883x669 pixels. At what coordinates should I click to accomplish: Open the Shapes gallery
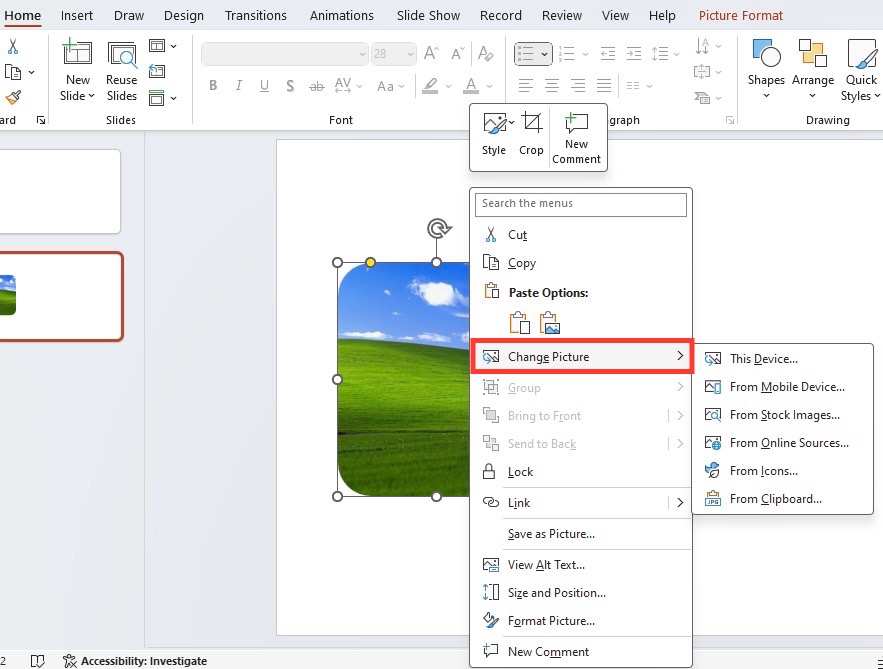tap(766, 69)
